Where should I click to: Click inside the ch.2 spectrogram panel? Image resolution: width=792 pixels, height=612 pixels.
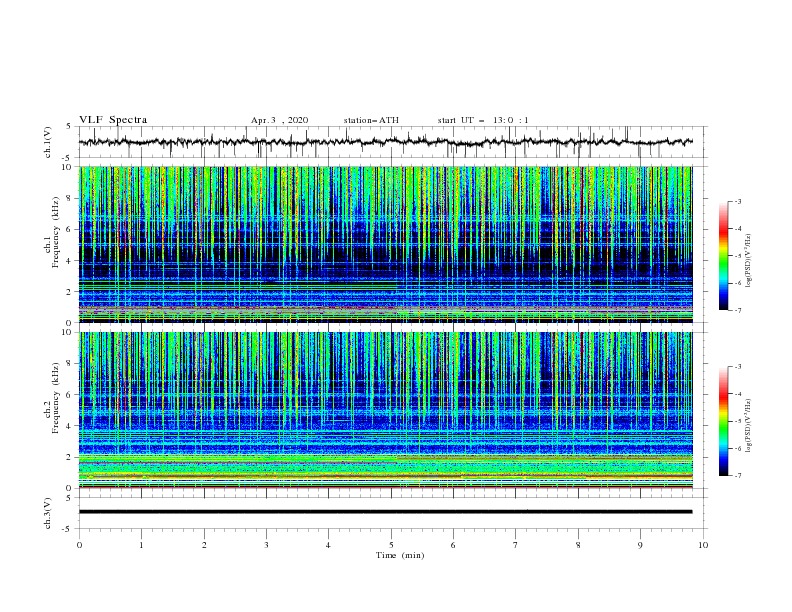tap(385, 410)
